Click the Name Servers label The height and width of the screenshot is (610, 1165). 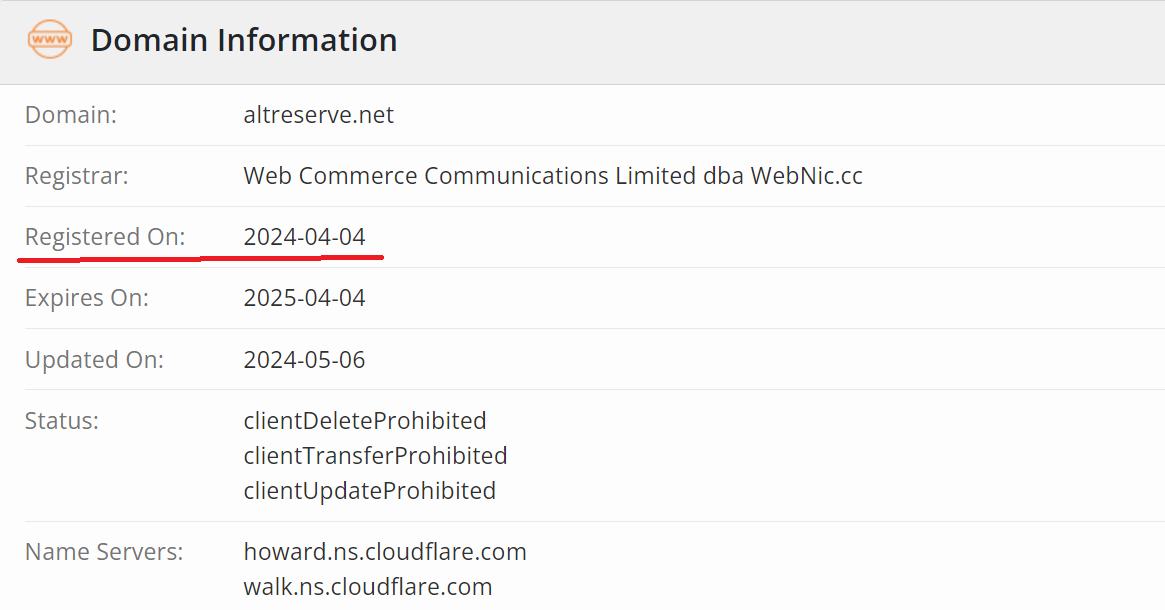(104, 552)
